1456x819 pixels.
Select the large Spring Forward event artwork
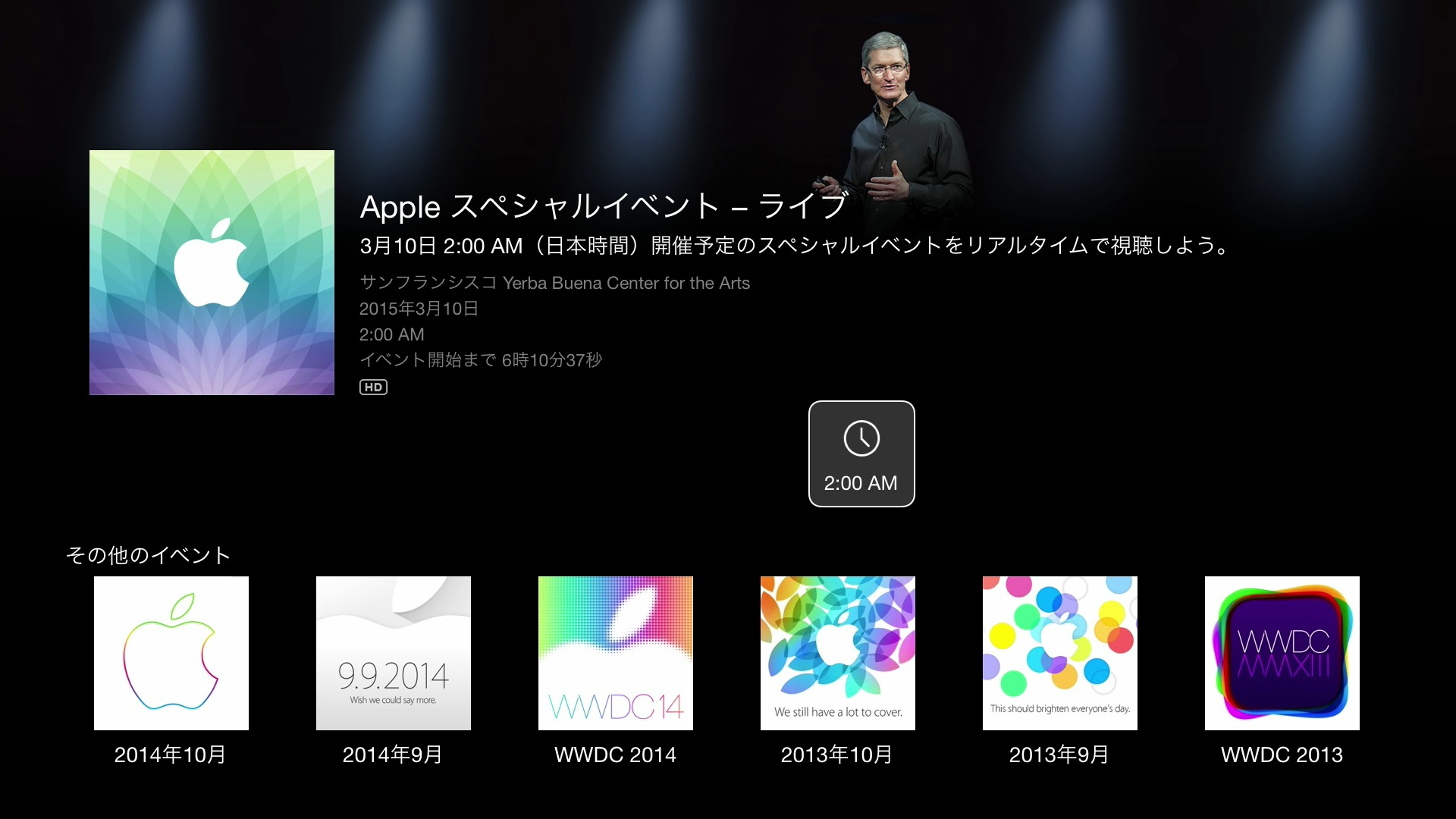pyautogui.click(x=212, y=272)
